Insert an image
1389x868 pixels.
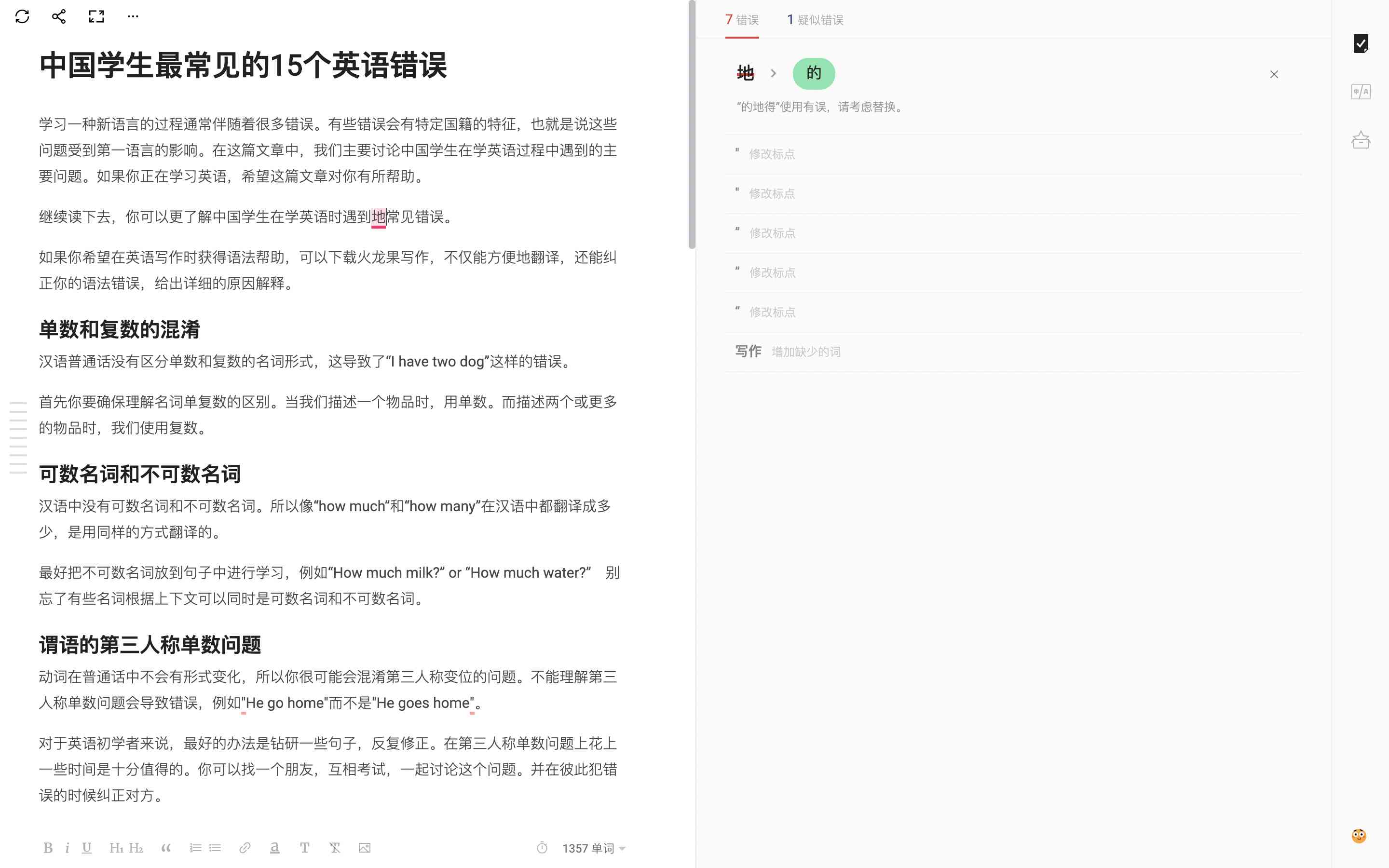[x=365, y=848]
